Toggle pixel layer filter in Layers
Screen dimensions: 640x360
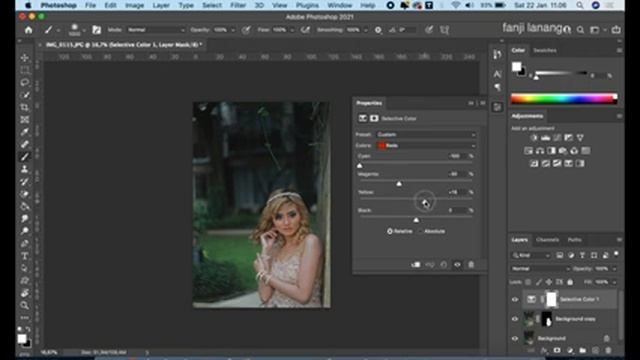click(560, 255)
